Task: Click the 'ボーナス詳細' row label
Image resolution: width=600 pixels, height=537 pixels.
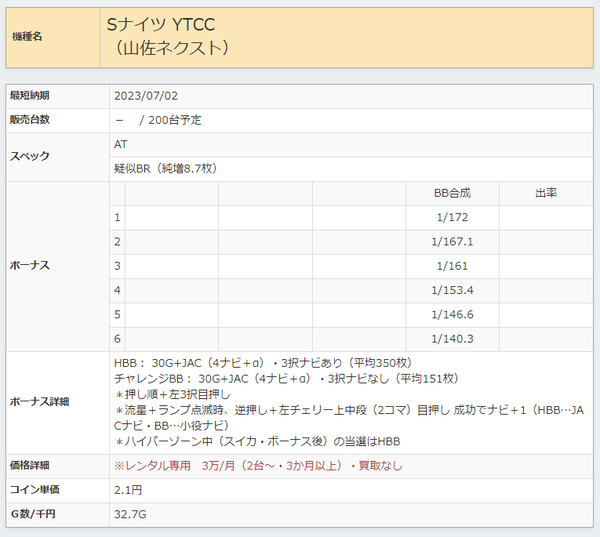Action: (x=39, y=402)
